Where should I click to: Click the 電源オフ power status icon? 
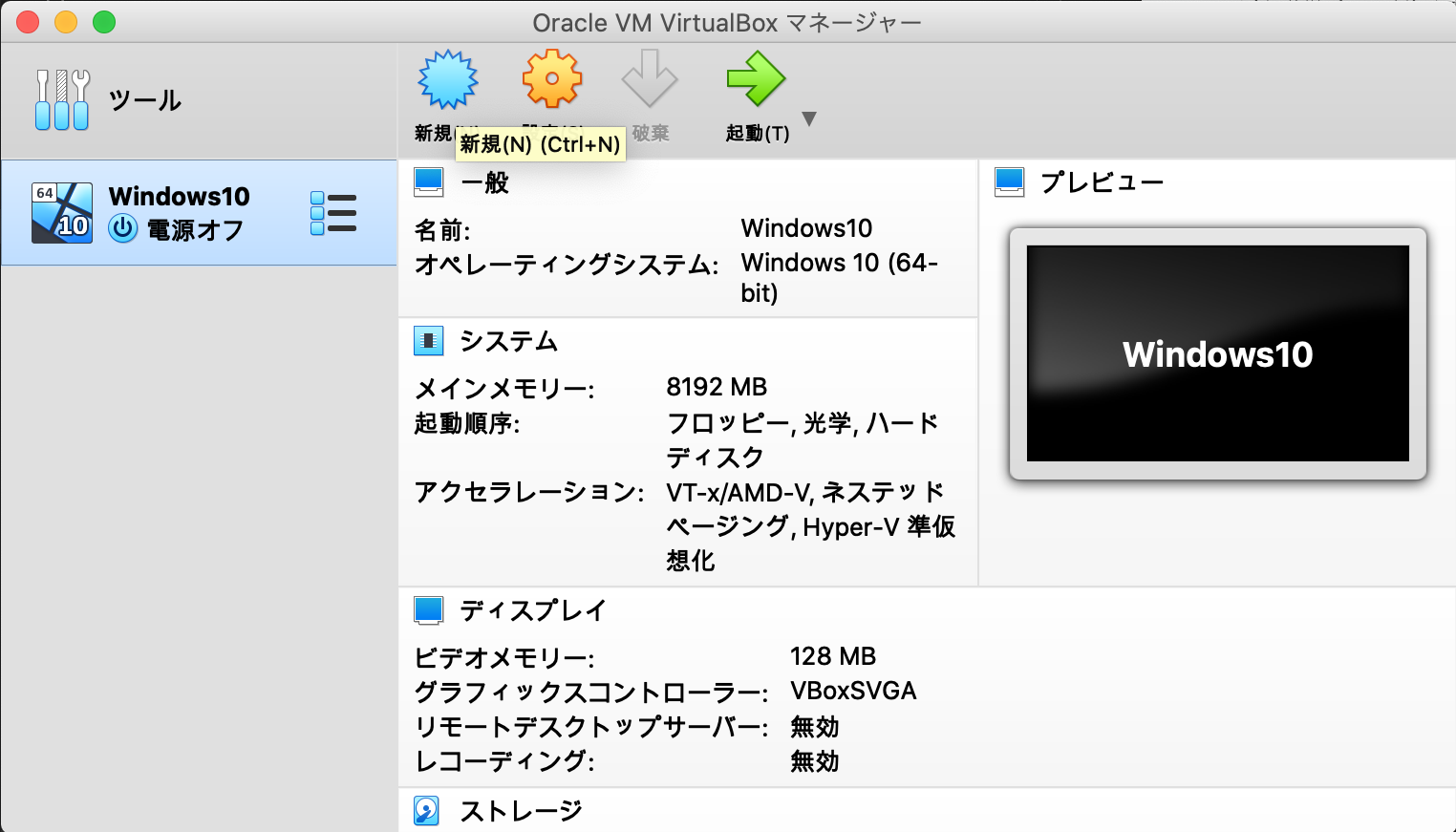(123, 229)
